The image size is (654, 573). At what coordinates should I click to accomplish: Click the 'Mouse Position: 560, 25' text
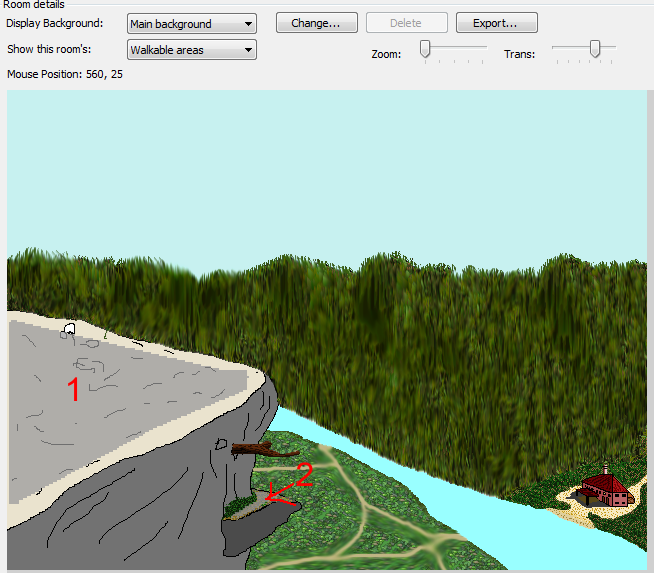tap(65, 74)
